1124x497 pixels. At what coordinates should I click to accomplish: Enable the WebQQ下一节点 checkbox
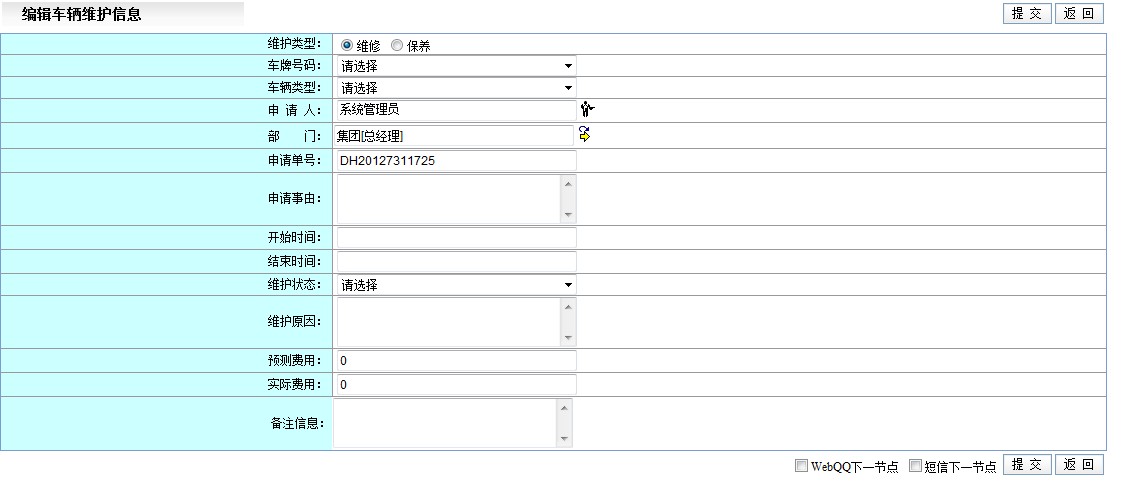801,465
